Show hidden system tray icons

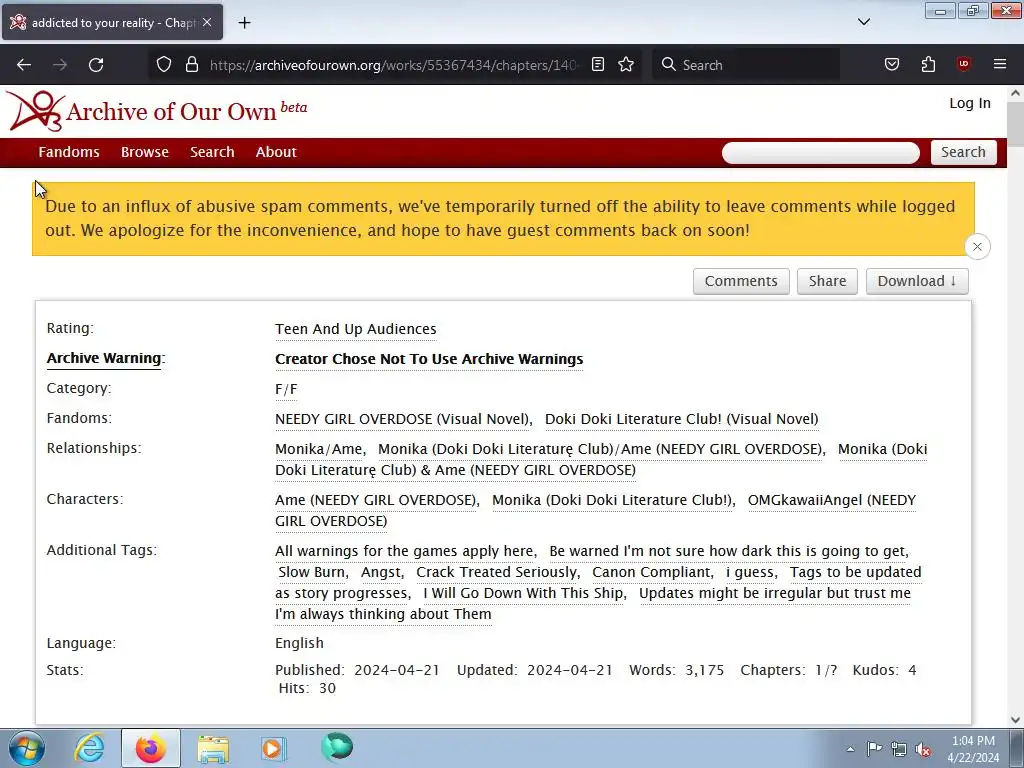click(x=850, y=749)
